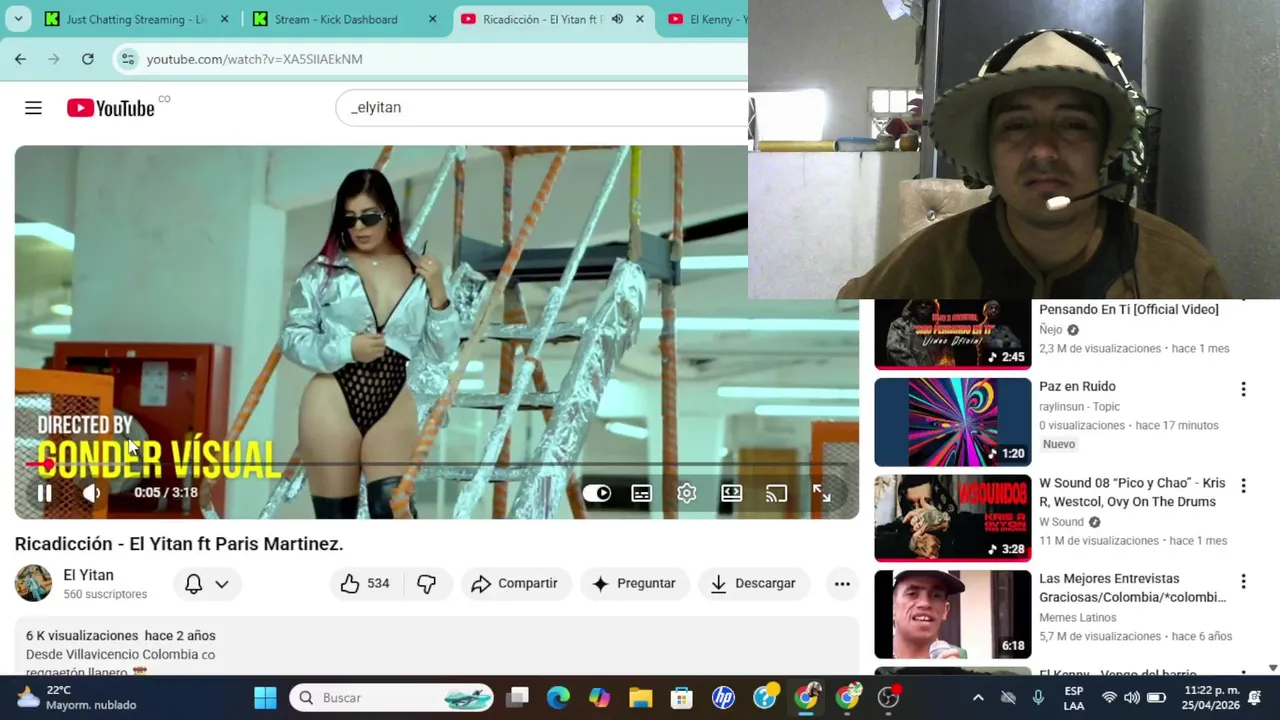
Task: Go to the YouTube home logo
Action: coord(111,108)
